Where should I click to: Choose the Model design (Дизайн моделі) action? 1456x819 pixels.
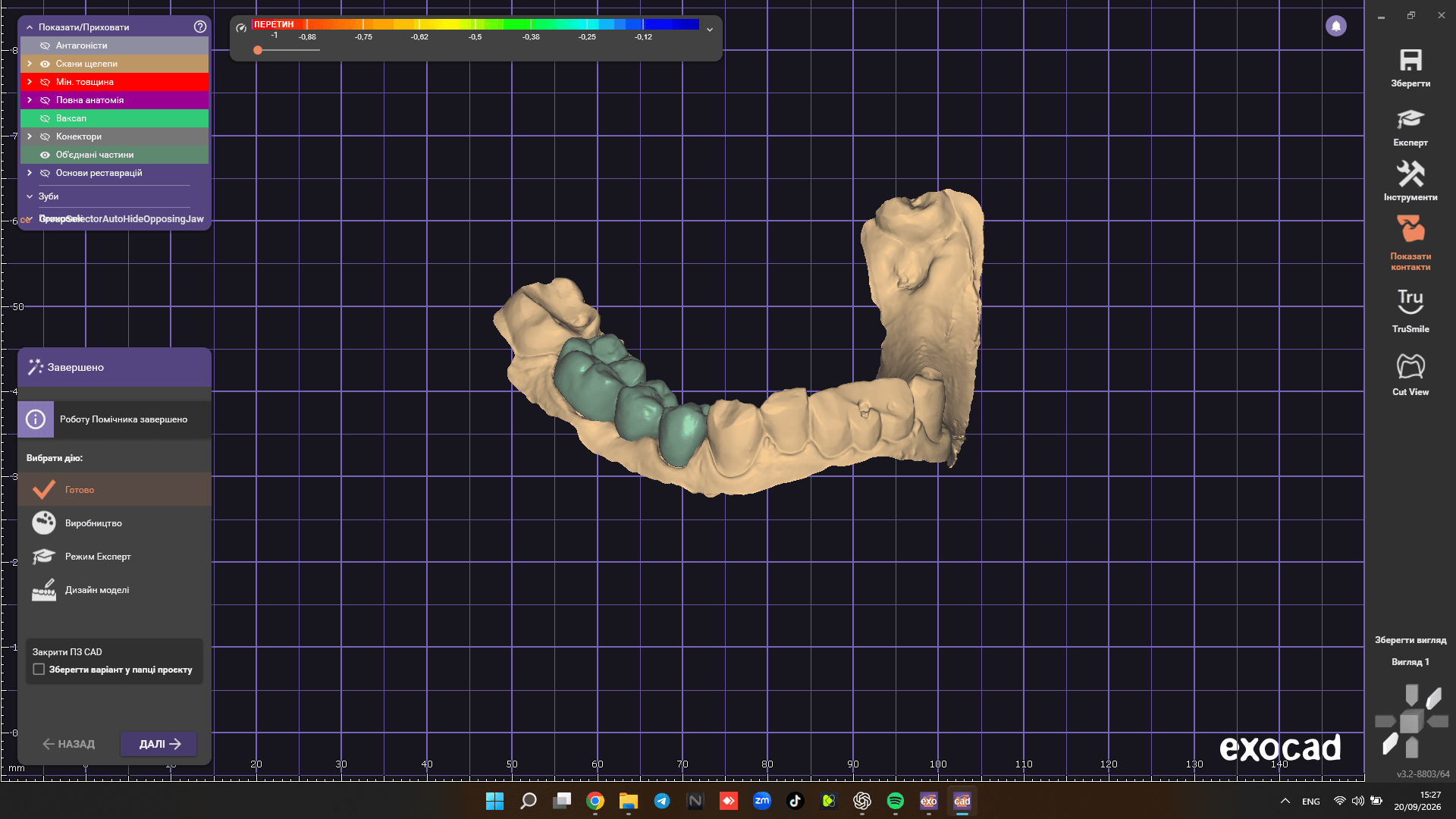click(115, 590)
